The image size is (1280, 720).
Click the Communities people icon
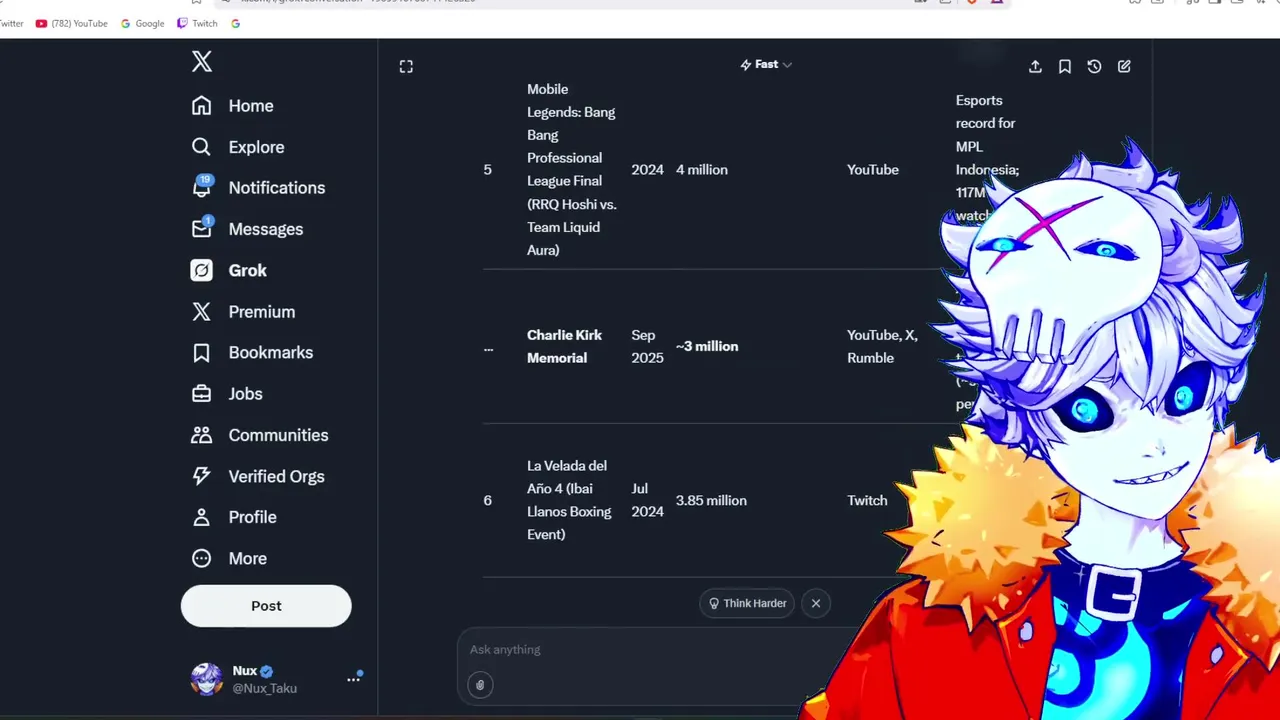tap(202, 435)
